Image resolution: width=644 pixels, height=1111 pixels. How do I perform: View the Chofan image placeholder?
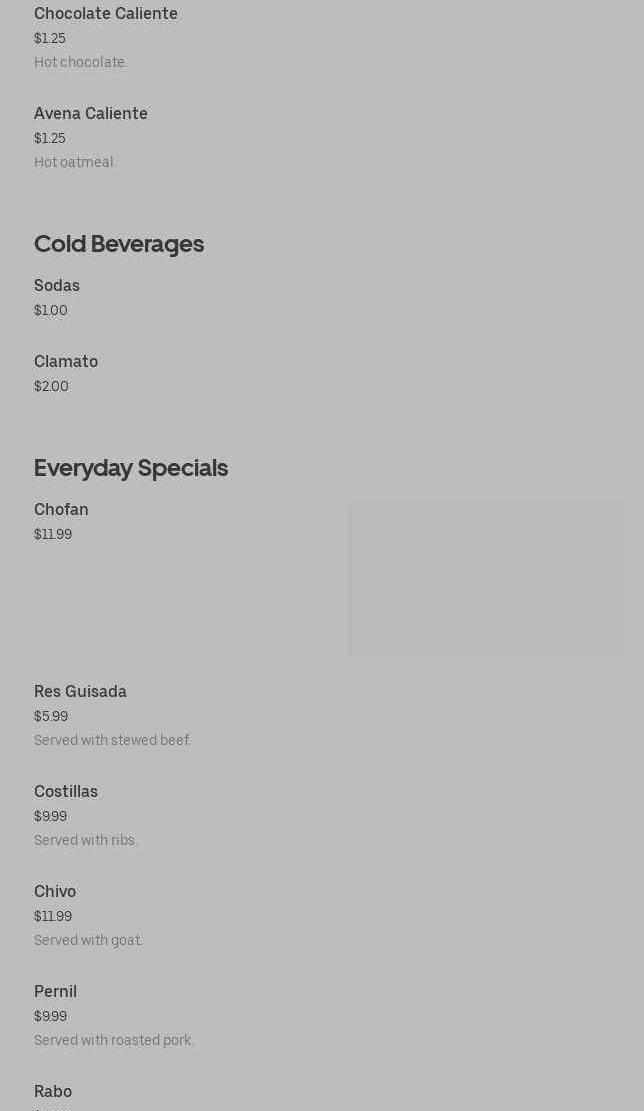487,580
